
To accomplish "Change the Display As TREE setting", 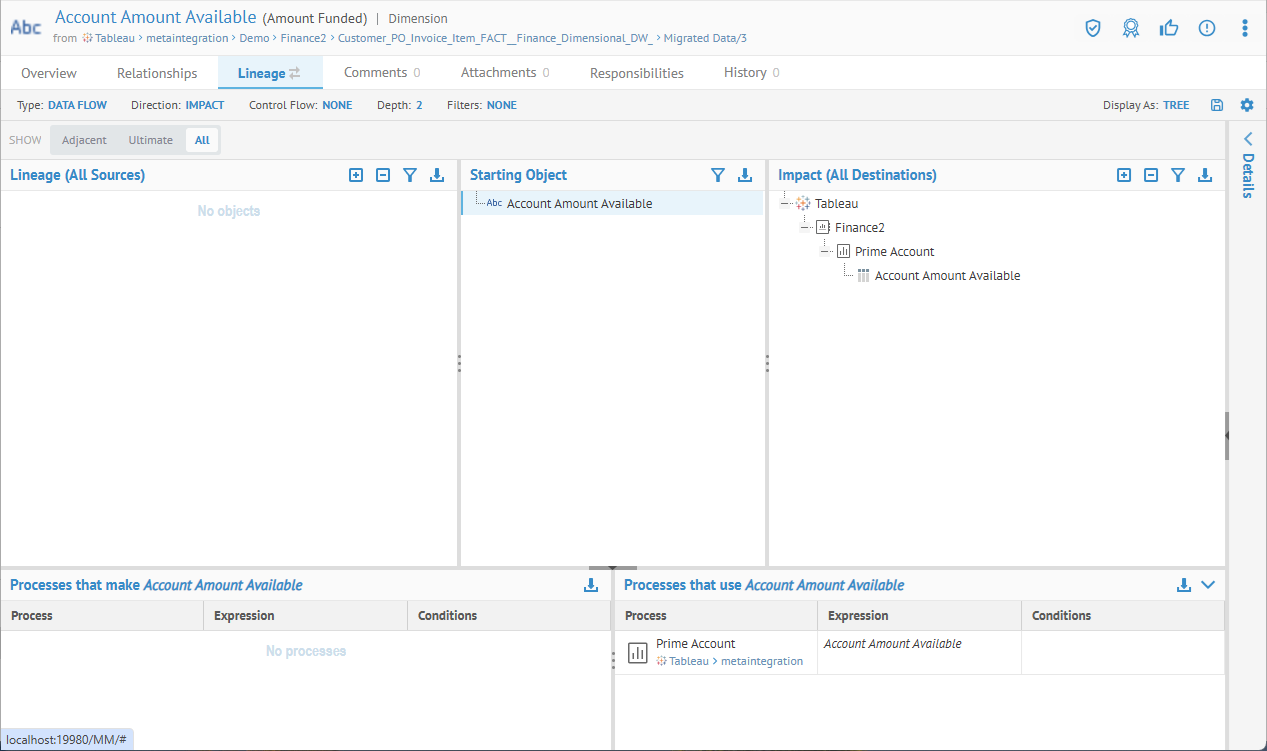I will pyautogui.click(x=1176, y=105).
